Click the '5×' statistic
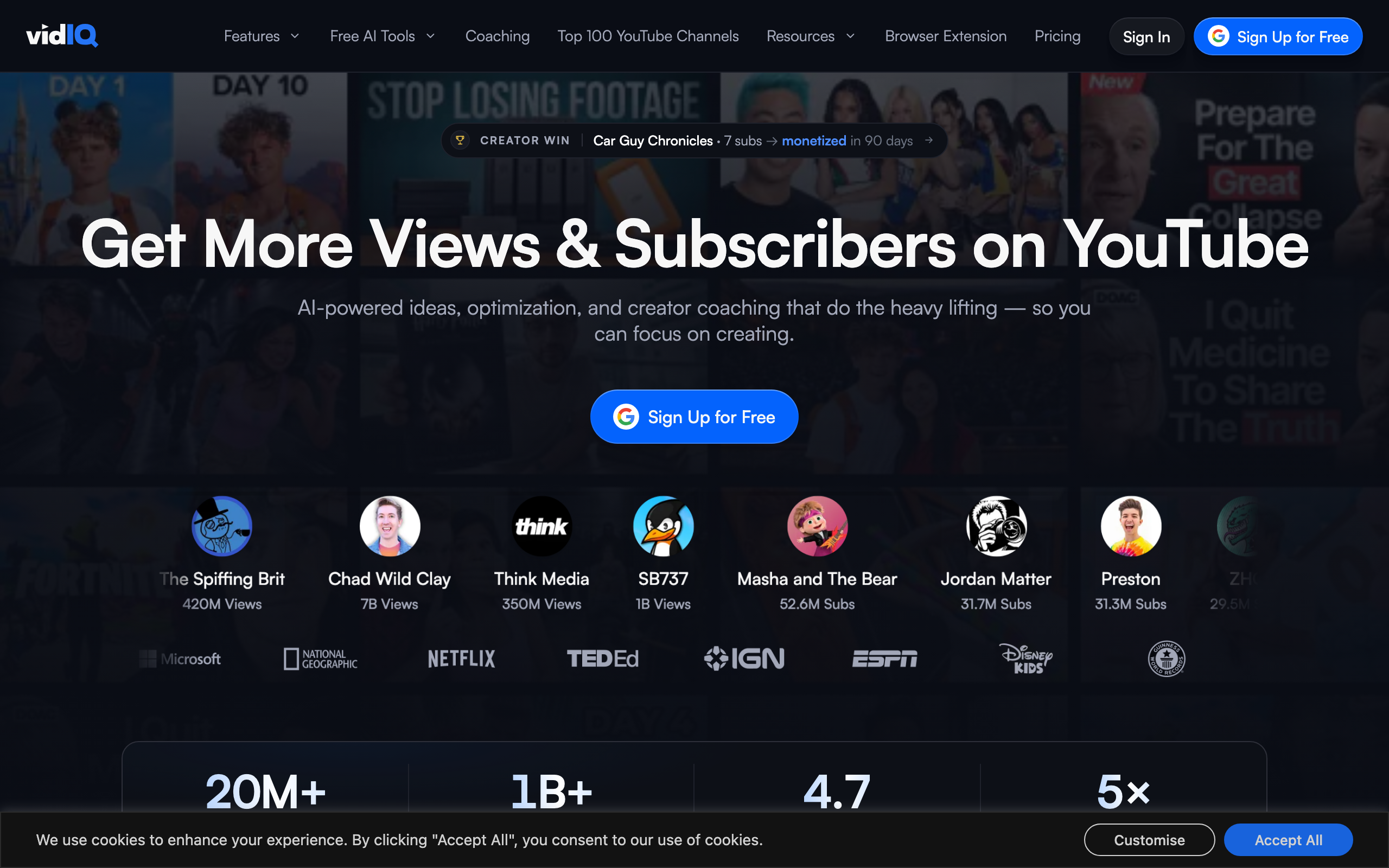The height and width of the screenshot is (868, 1389). (1123, 792)
